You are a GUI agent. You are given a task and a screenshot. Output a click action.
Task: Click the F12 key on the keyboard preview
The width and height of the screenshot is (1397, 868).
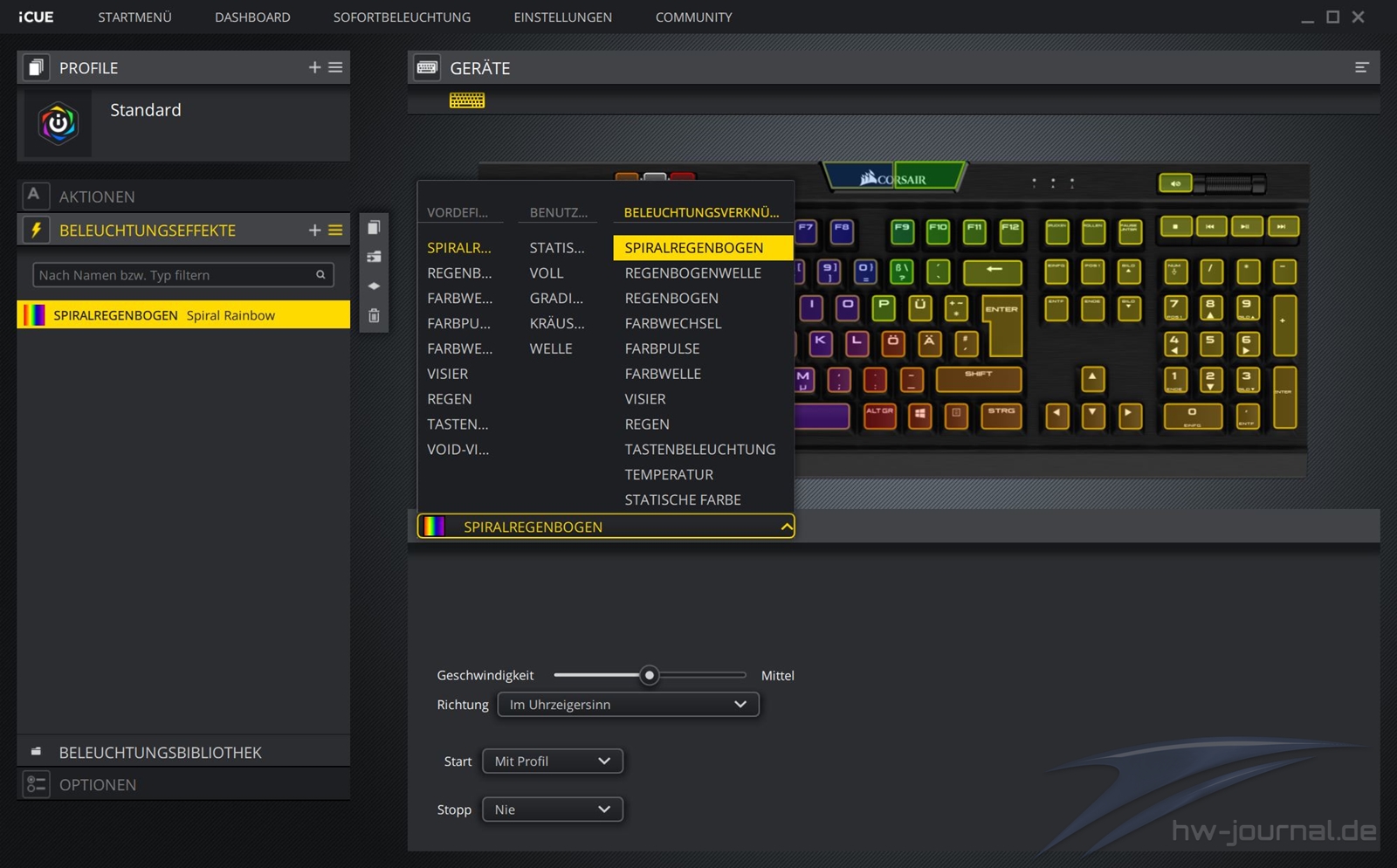1010,231
